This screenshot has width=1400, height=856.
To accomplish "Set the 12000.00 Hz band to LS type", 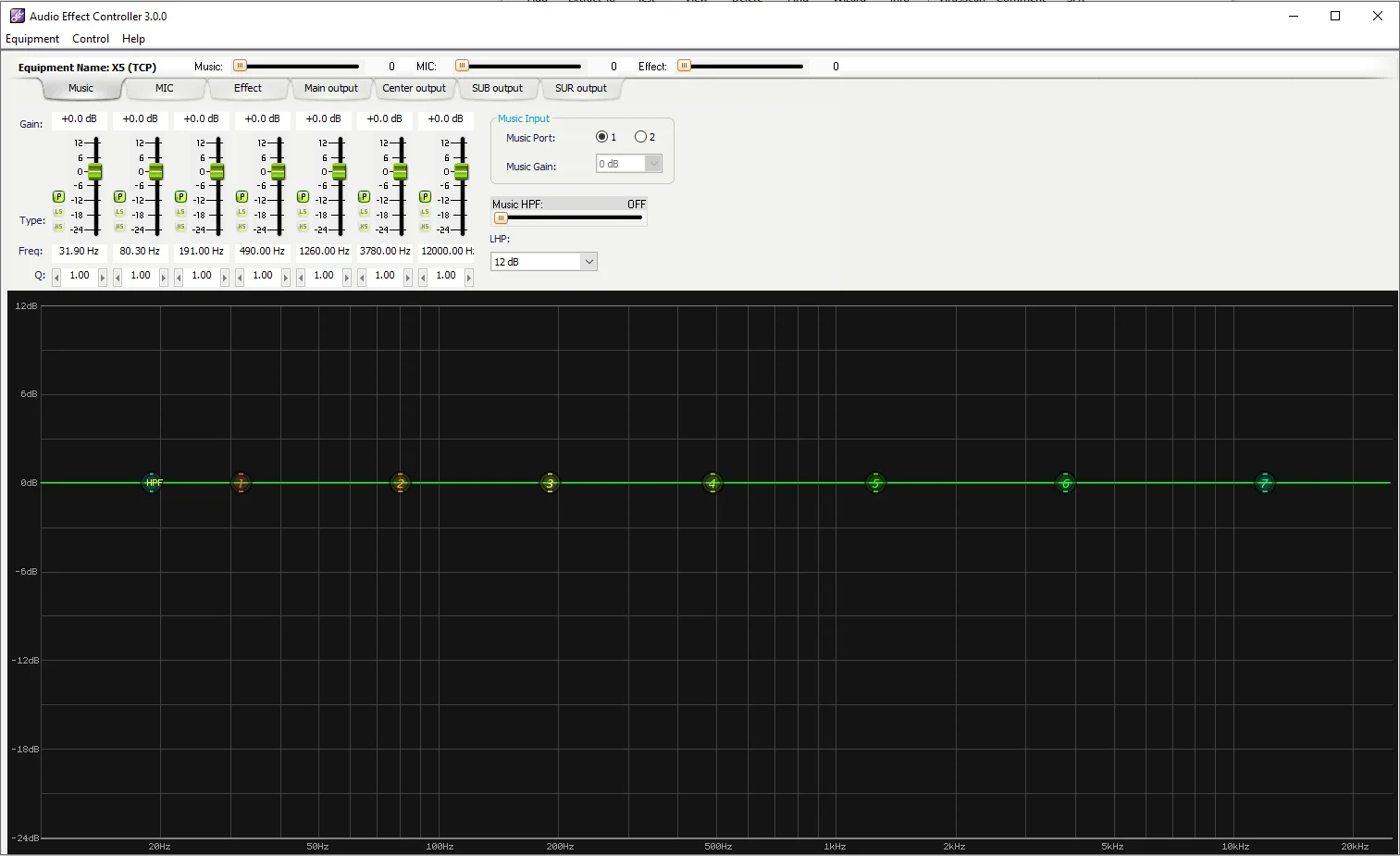I will (x=425, y=212).
